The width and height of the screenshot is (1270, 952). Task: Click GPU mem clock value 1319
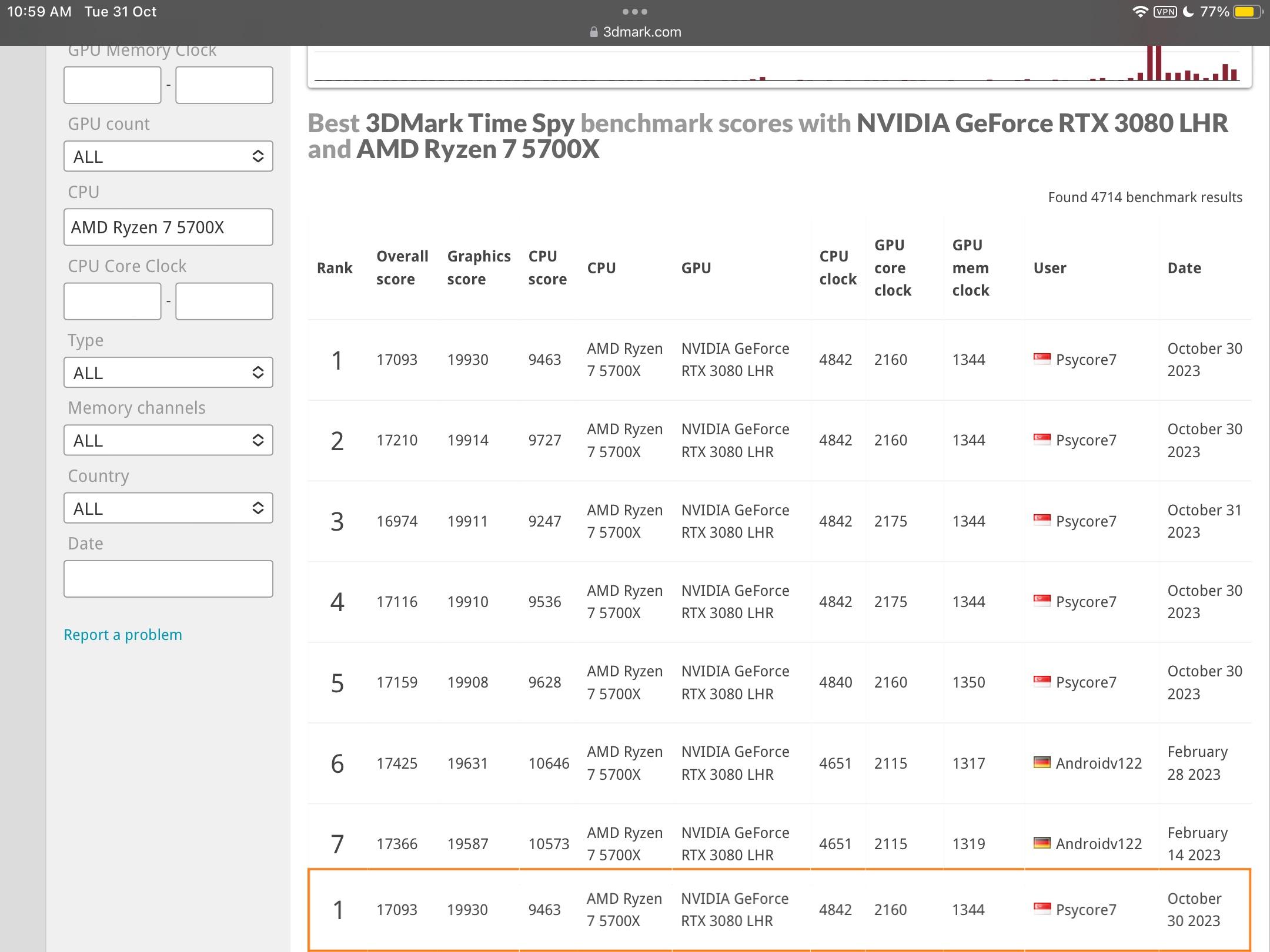[969, 844]
